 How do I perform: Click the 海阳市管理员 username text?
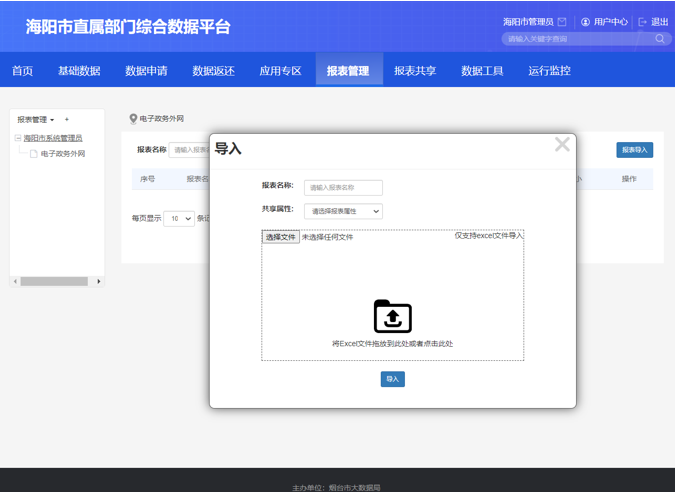point(528,22)
